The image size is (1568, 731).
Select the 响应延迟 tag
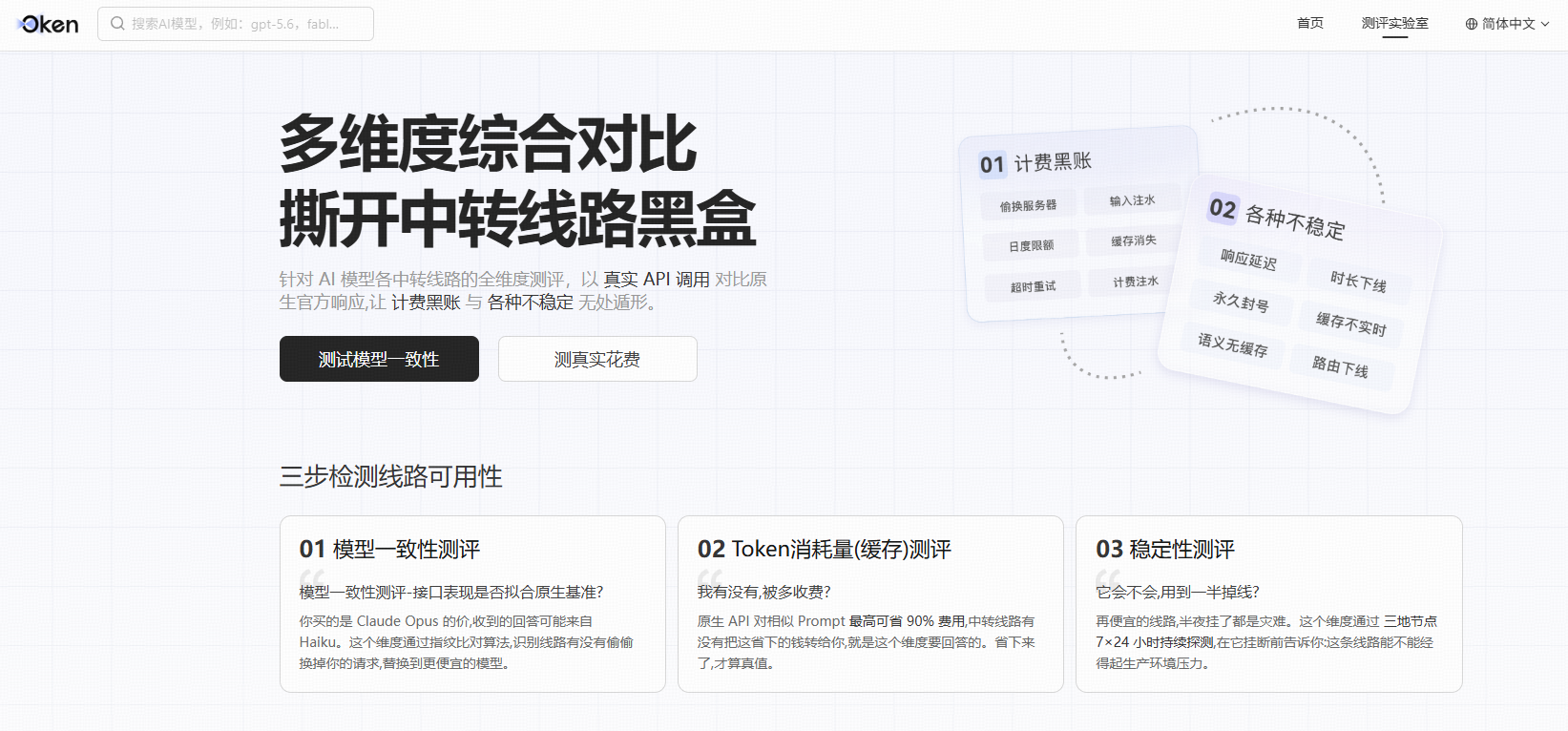coord(1248,260)
